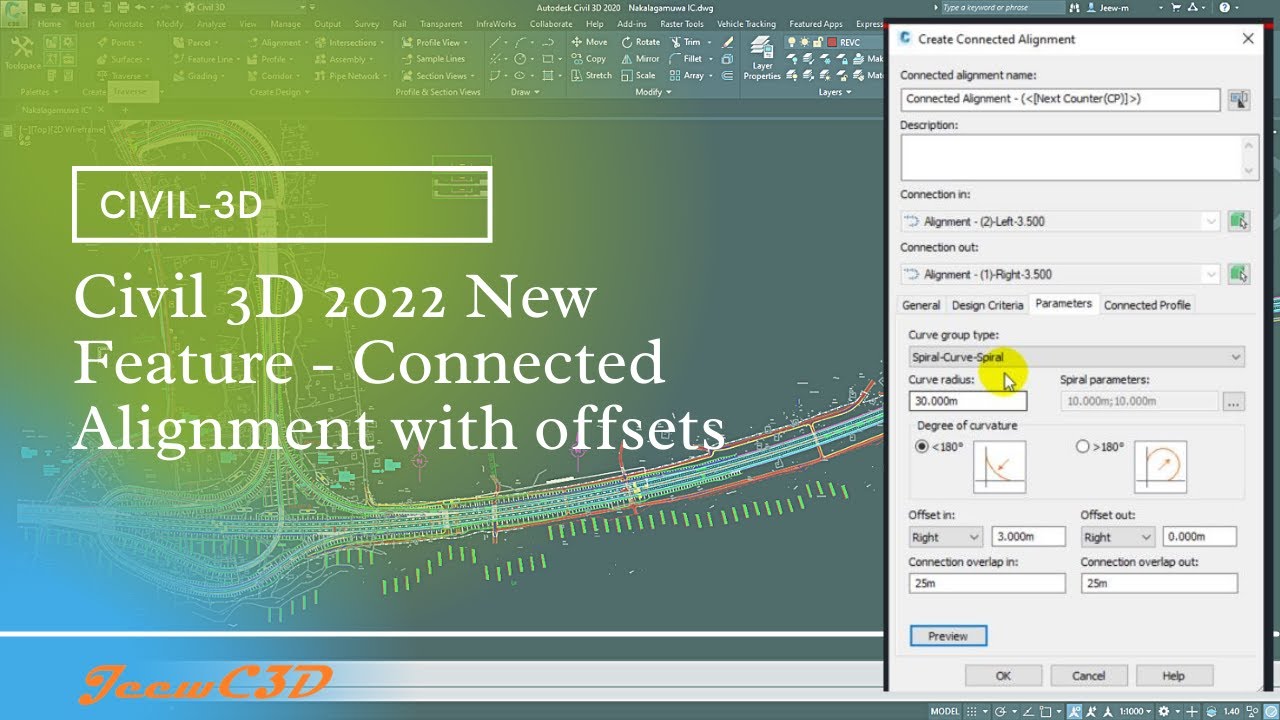1280x720 pixels.
Task: Open Layer Properties in the Layers panel
Action: 762,58
